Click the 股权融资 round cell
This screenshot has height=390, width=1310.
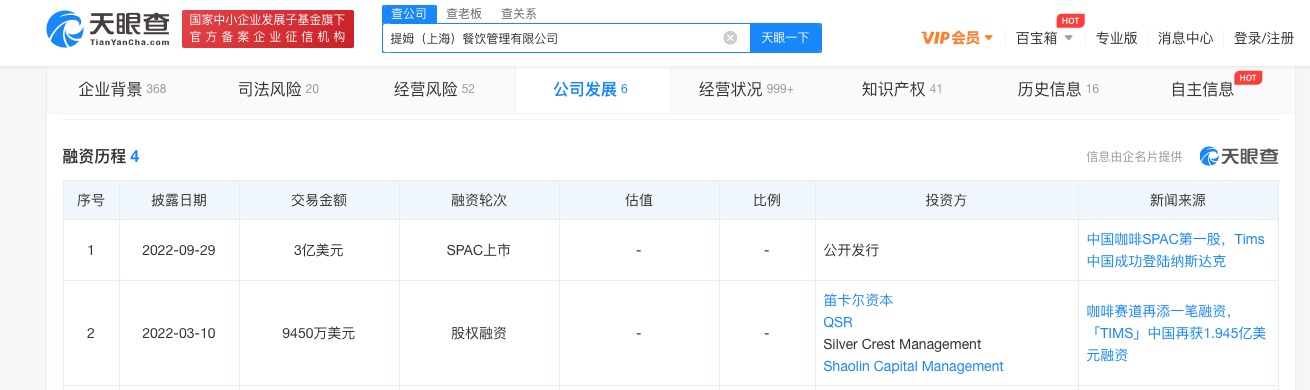click(x=479, y=333)
